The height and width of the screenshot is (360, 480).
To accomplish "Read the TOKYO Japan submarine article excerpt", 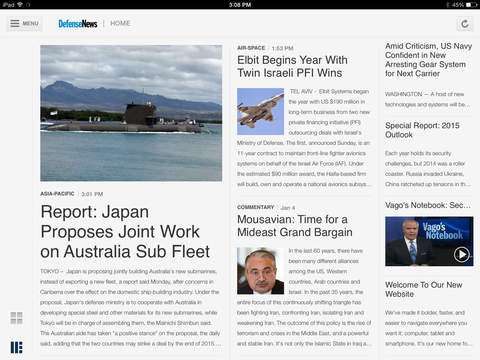I will tap(130, 307).
